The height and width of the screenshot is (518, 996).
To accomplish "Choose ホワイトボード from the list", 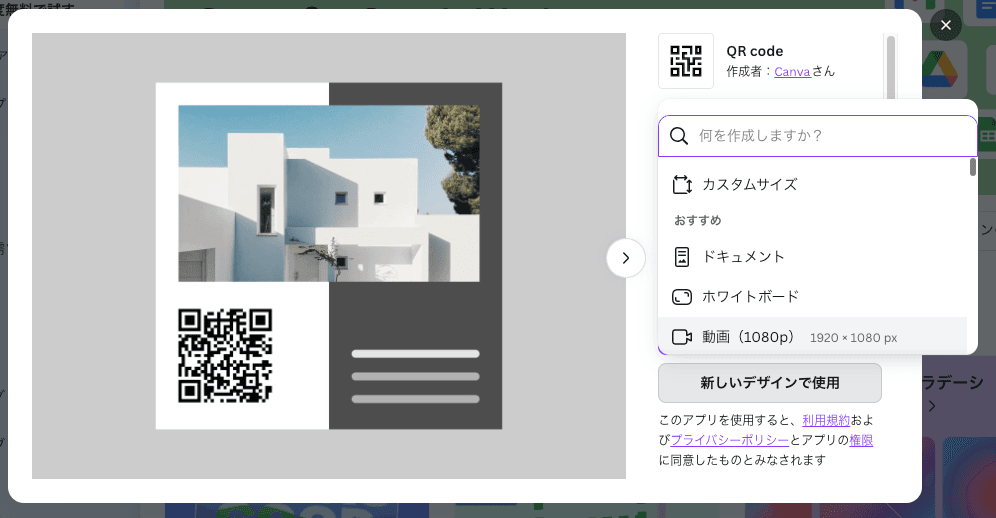I will 812,297.
